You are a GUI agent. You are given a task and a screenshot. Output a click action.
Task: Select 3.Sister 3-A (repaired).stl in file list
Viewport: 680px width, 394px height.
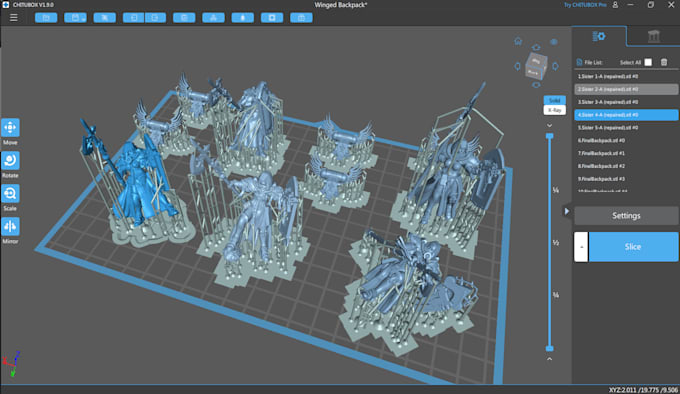[x=626, y=102]
